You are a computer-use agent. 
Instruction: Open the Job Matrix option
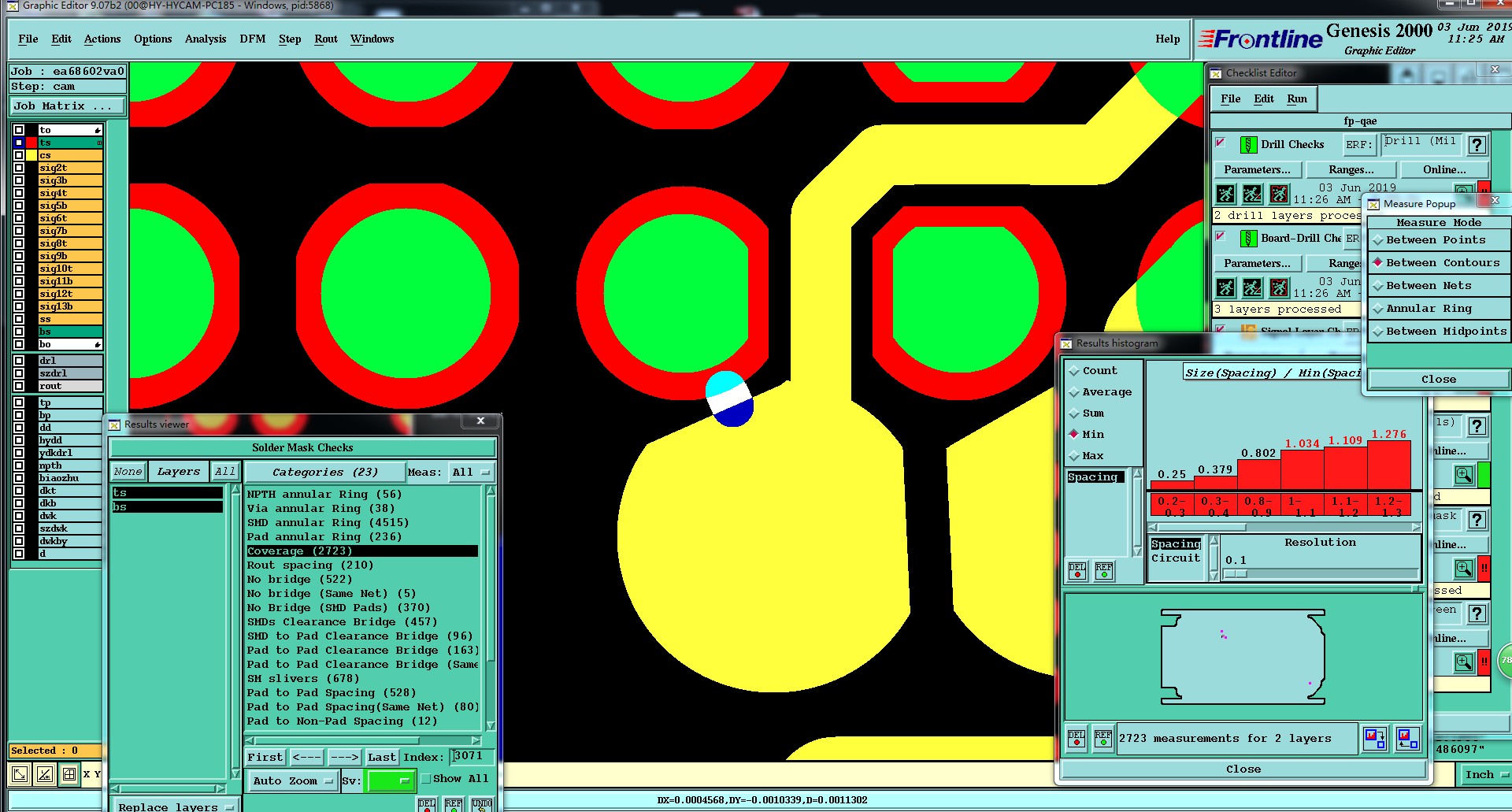68,106
